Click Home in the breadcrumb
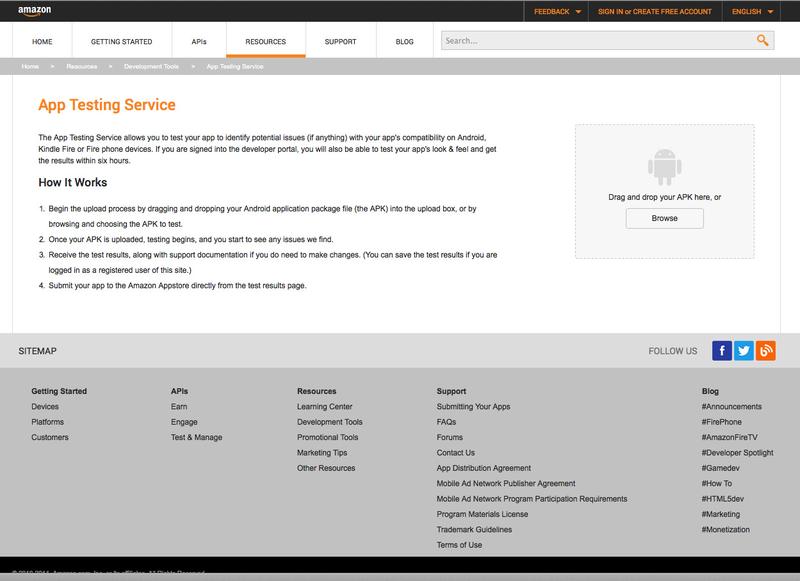800x581 pixels. [30, 66]
